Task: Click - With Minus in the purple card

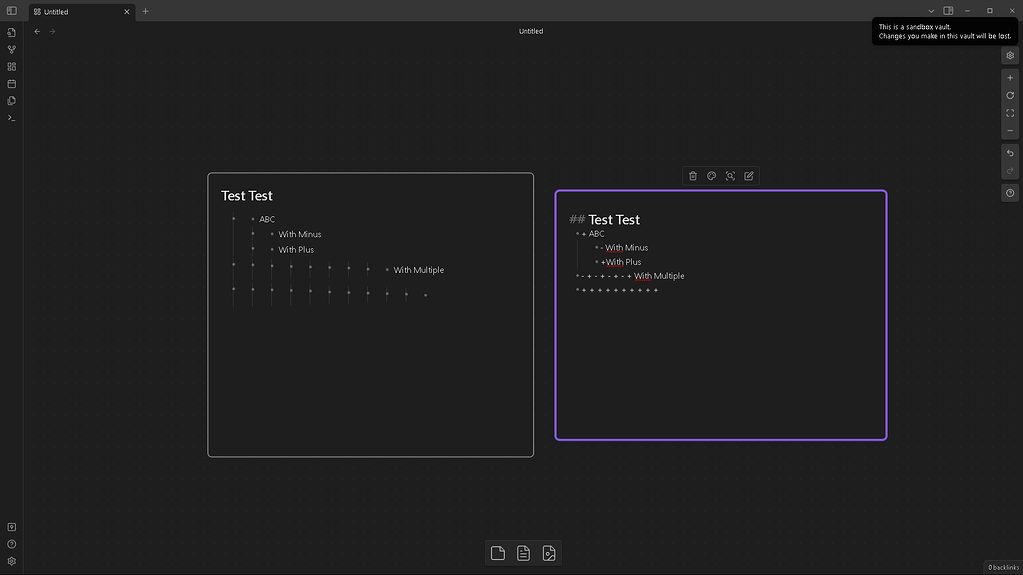Action: coord(624,248)
